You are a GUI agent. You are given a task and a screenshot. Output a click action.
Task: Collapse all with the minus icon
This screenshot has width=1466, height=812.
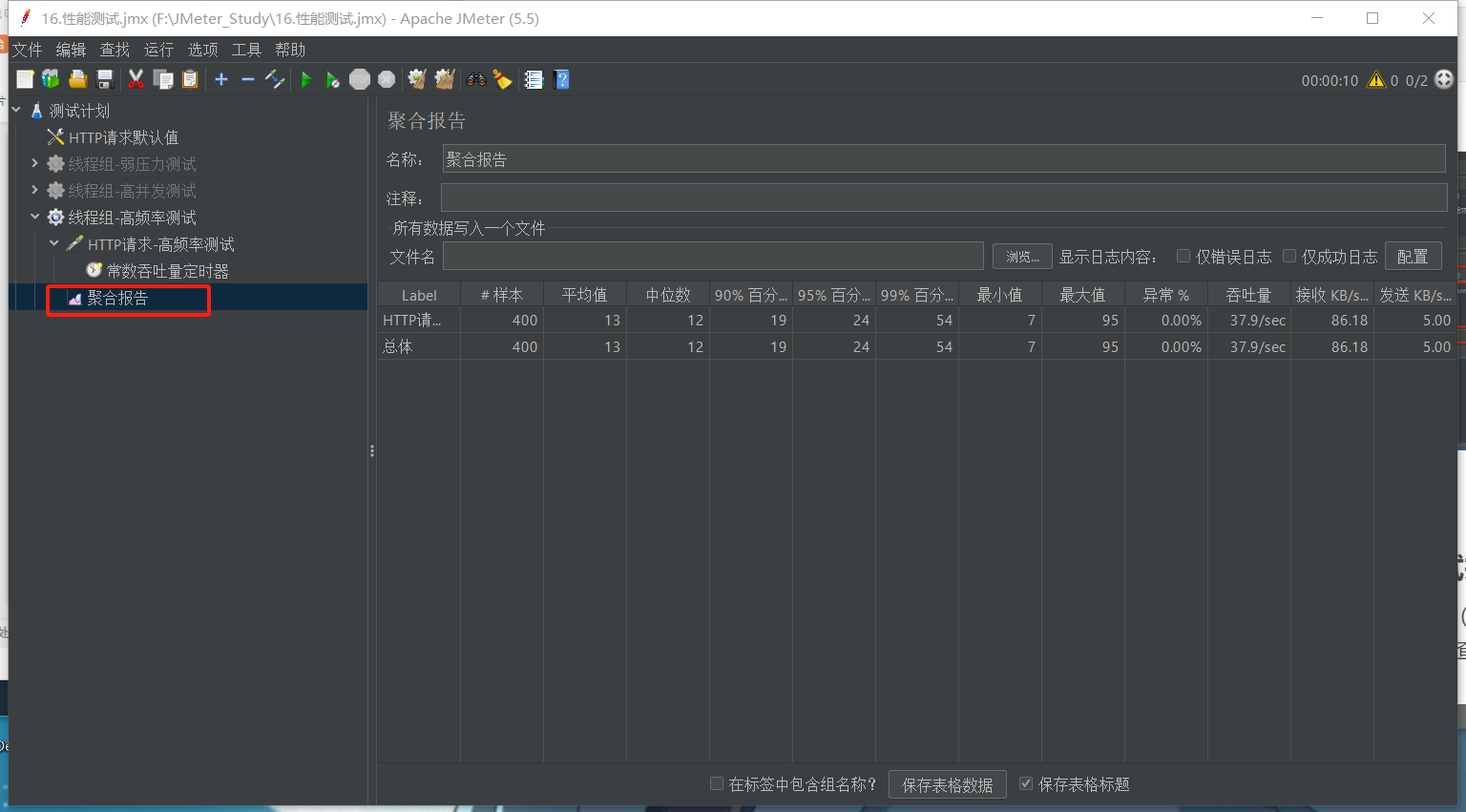pos(248,79)
